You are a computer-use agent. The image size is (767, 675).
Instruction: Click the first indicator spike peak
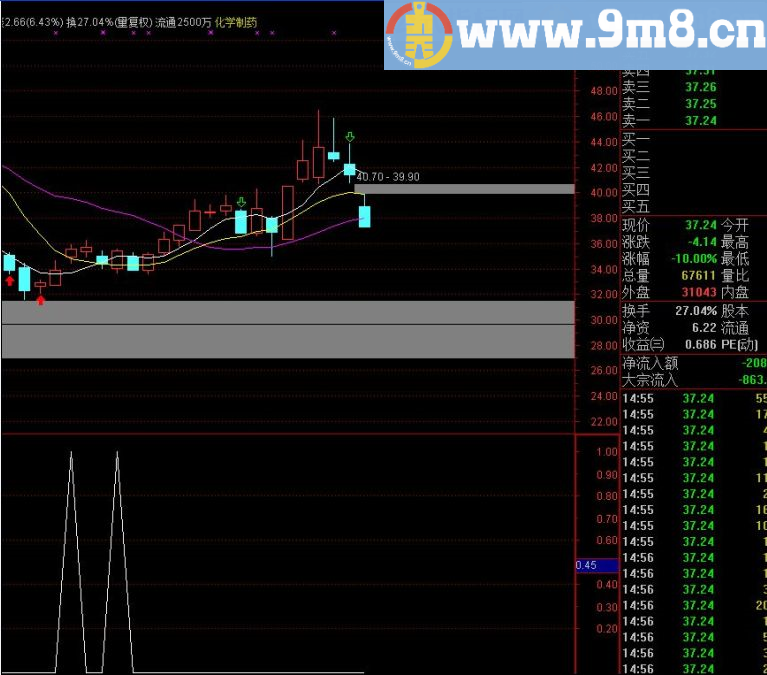coord(71,453)
